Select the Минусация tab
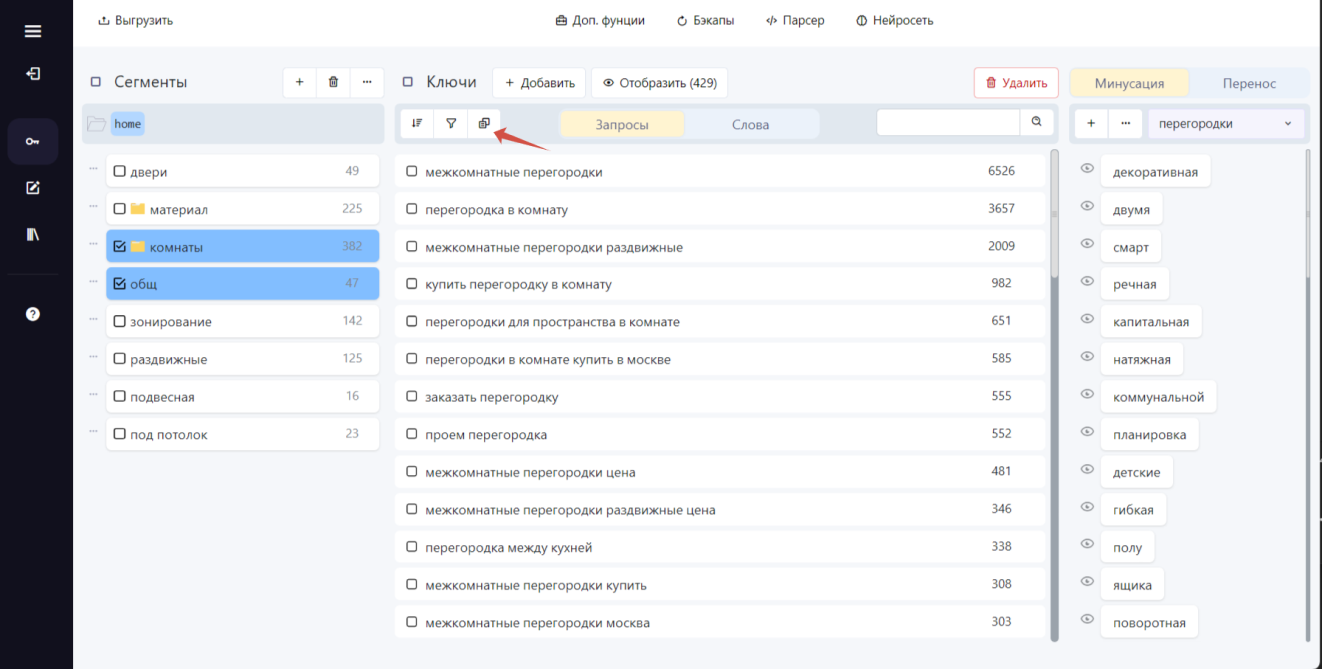This screenshot has width=1322, height=669. 1129,83
